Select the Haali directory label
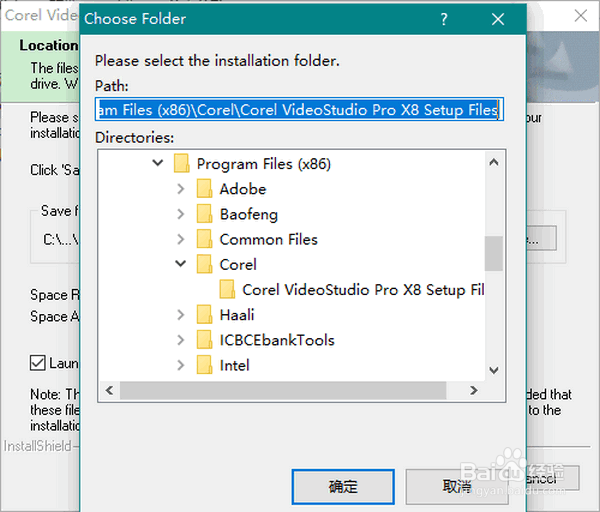This screenshot has height=512, width=600. 237,315
